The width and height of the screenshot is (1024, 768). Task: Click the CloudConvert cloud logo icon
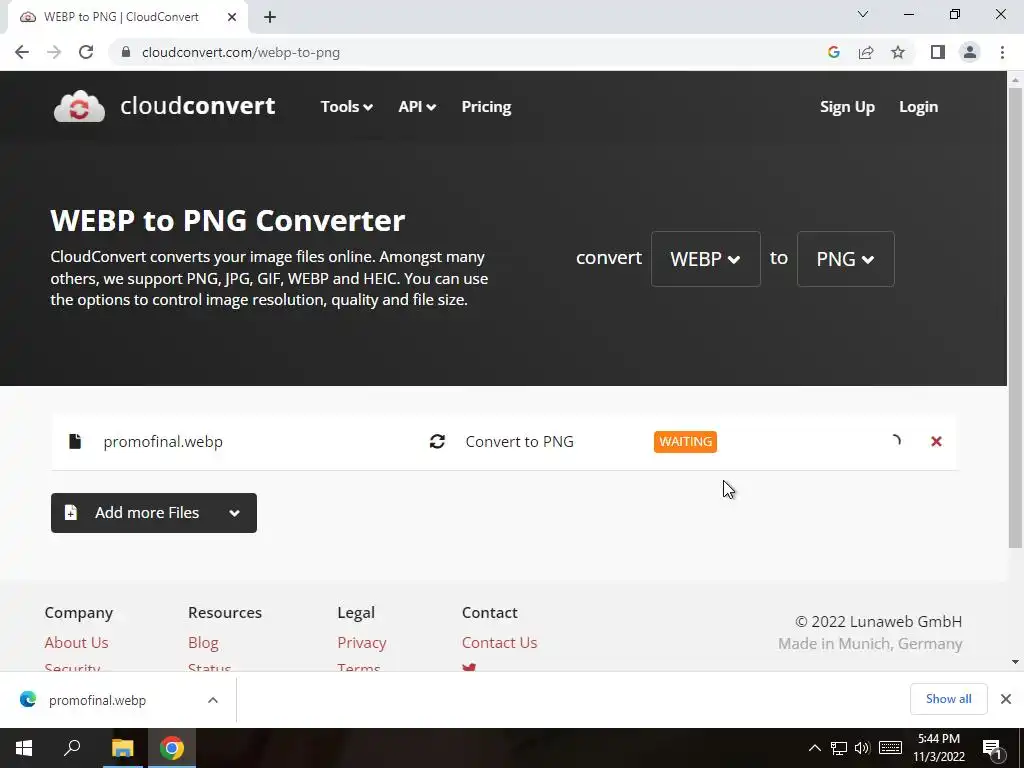point(79,106)
